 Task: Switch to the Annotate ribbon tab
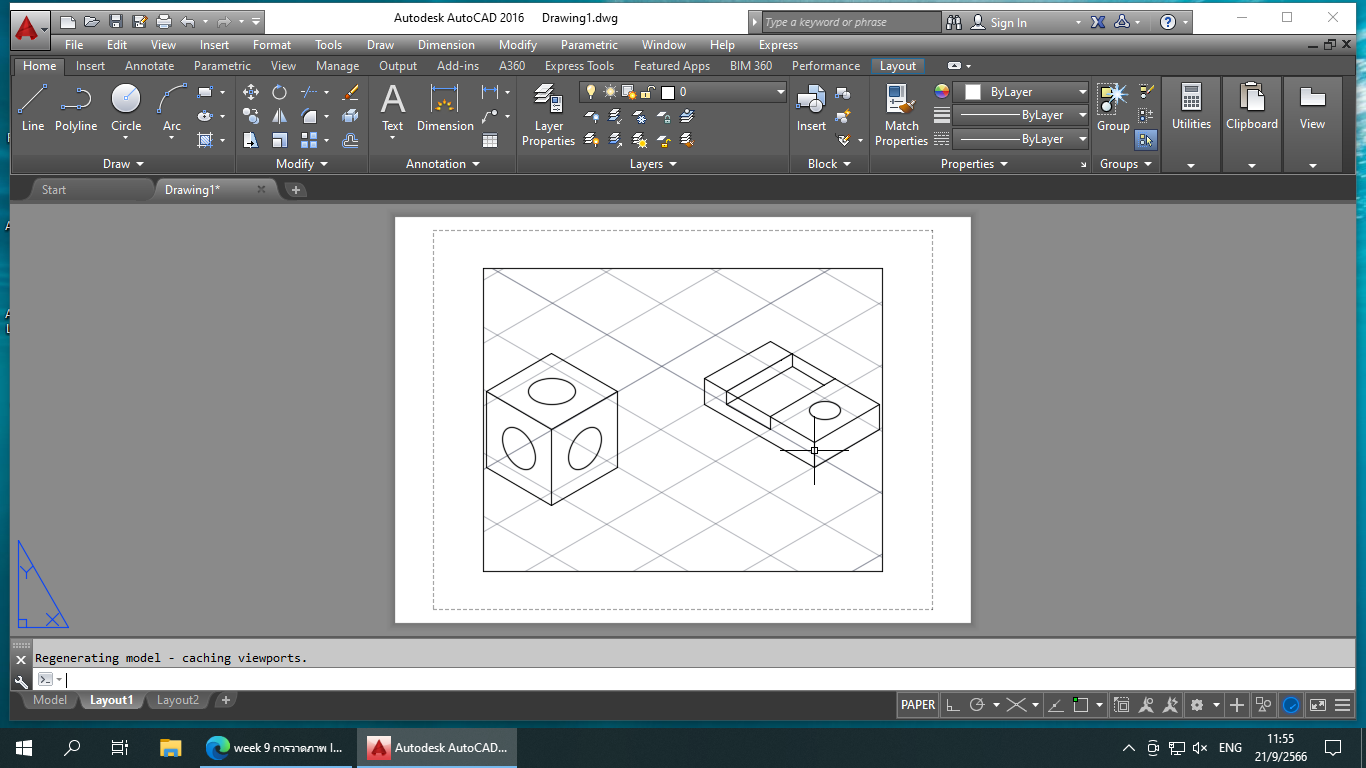pos(149,66)
